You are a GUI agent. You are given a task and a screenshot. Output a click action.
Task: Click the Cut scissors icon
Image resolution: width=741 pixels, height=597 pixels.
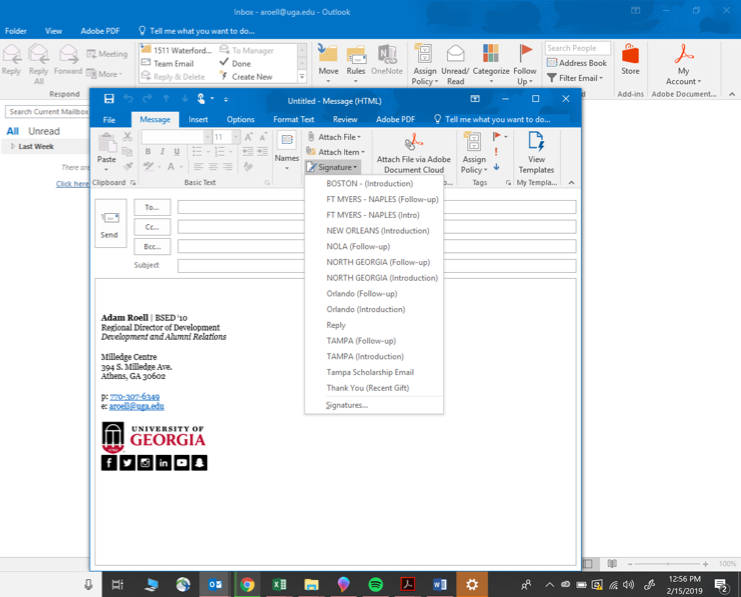click(x=128, y=137)
